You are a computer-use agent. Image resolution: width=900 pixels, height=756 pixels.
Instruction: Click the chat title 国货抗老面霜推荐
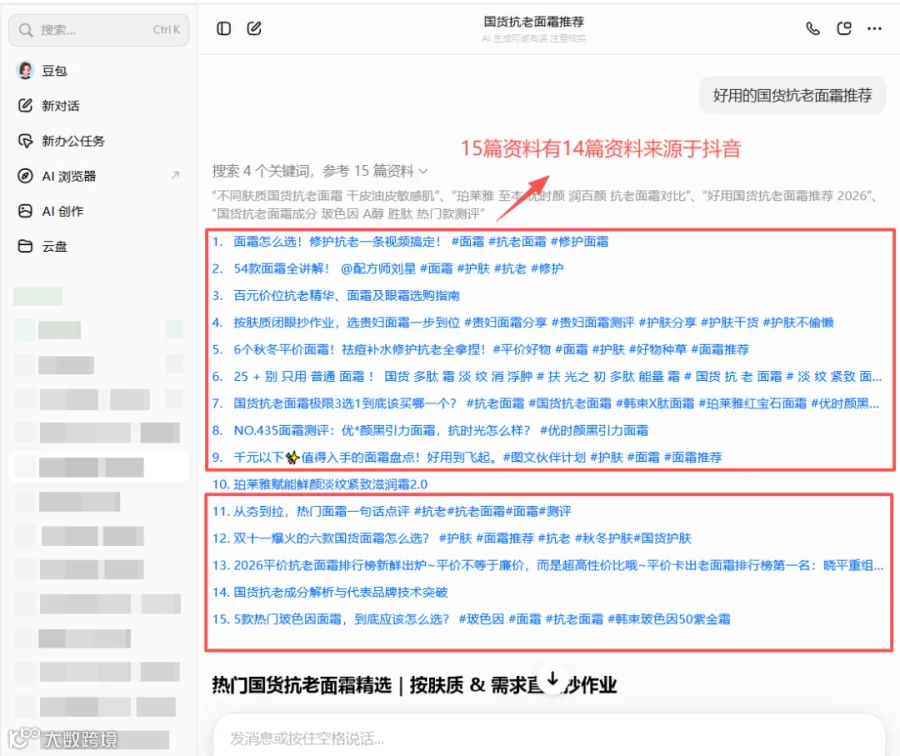pos(534,22)
